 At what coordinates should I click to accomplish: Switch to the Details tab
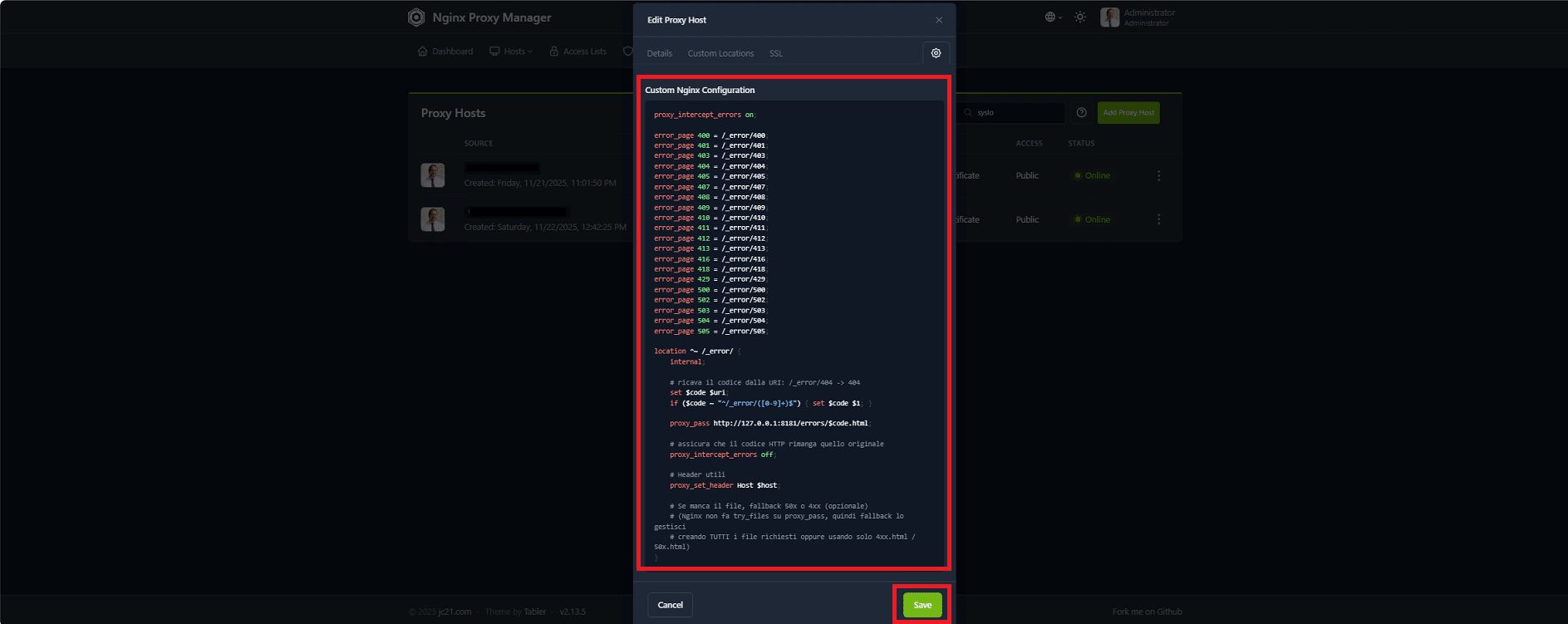pos(659,53)
